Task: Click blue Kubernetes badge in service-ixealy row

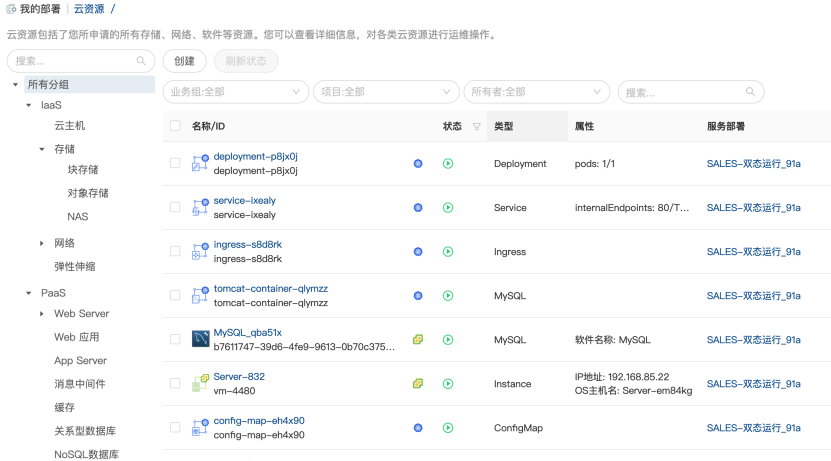Action: pos(418,208)
